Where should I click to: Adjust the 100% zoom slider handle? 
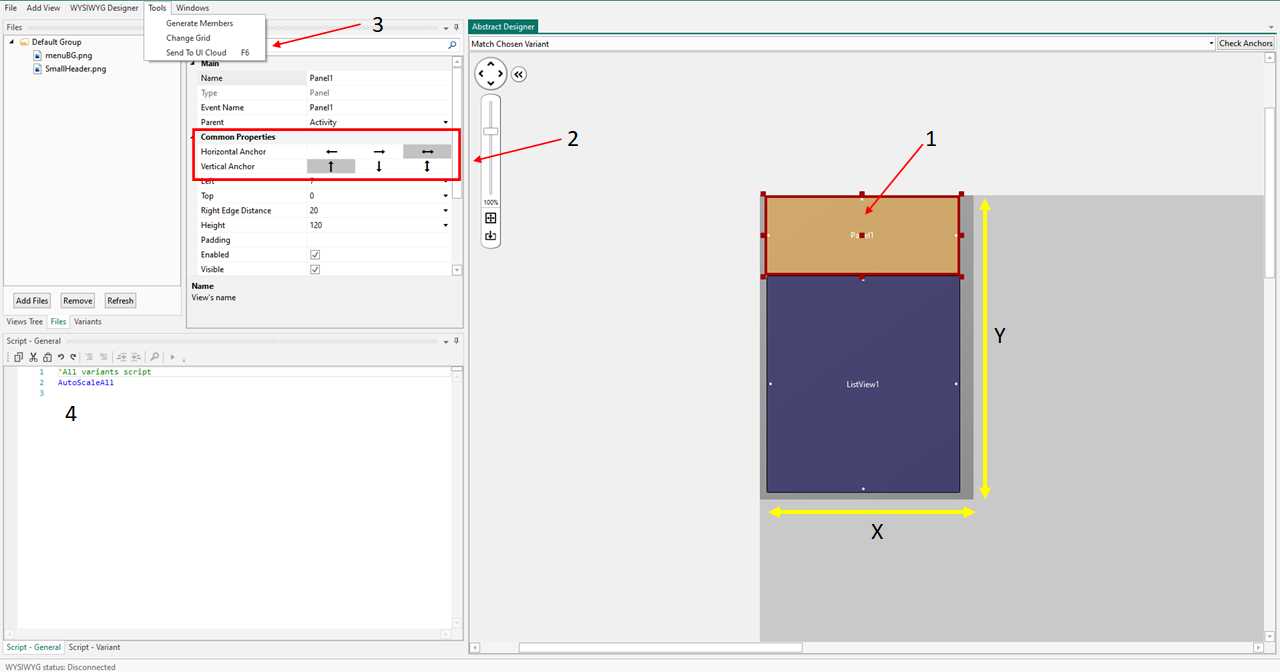pyautogui.click(x=490, y=131)
